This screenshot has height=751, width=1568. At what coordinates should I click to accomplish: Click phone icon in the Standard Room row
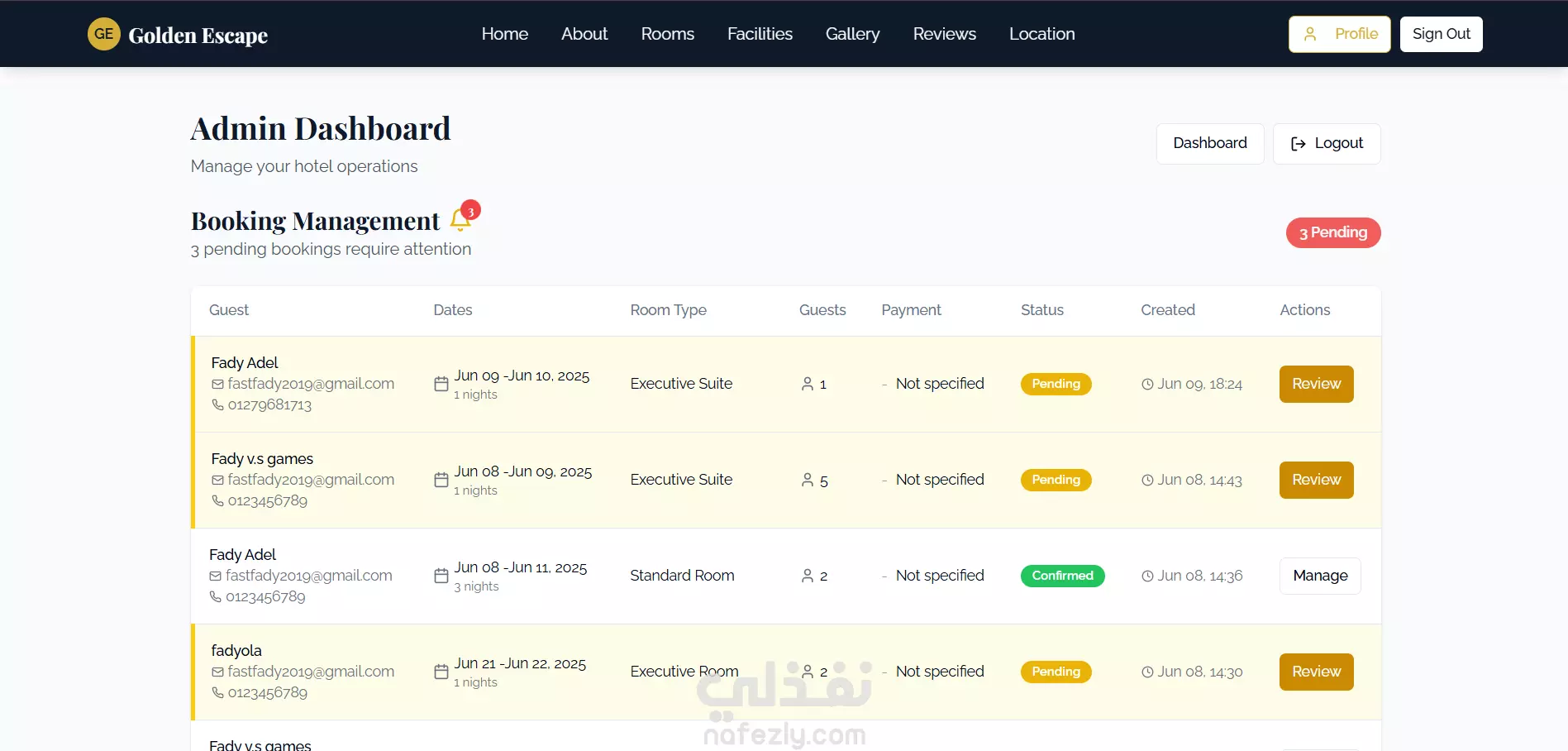[x=216, y=596]
